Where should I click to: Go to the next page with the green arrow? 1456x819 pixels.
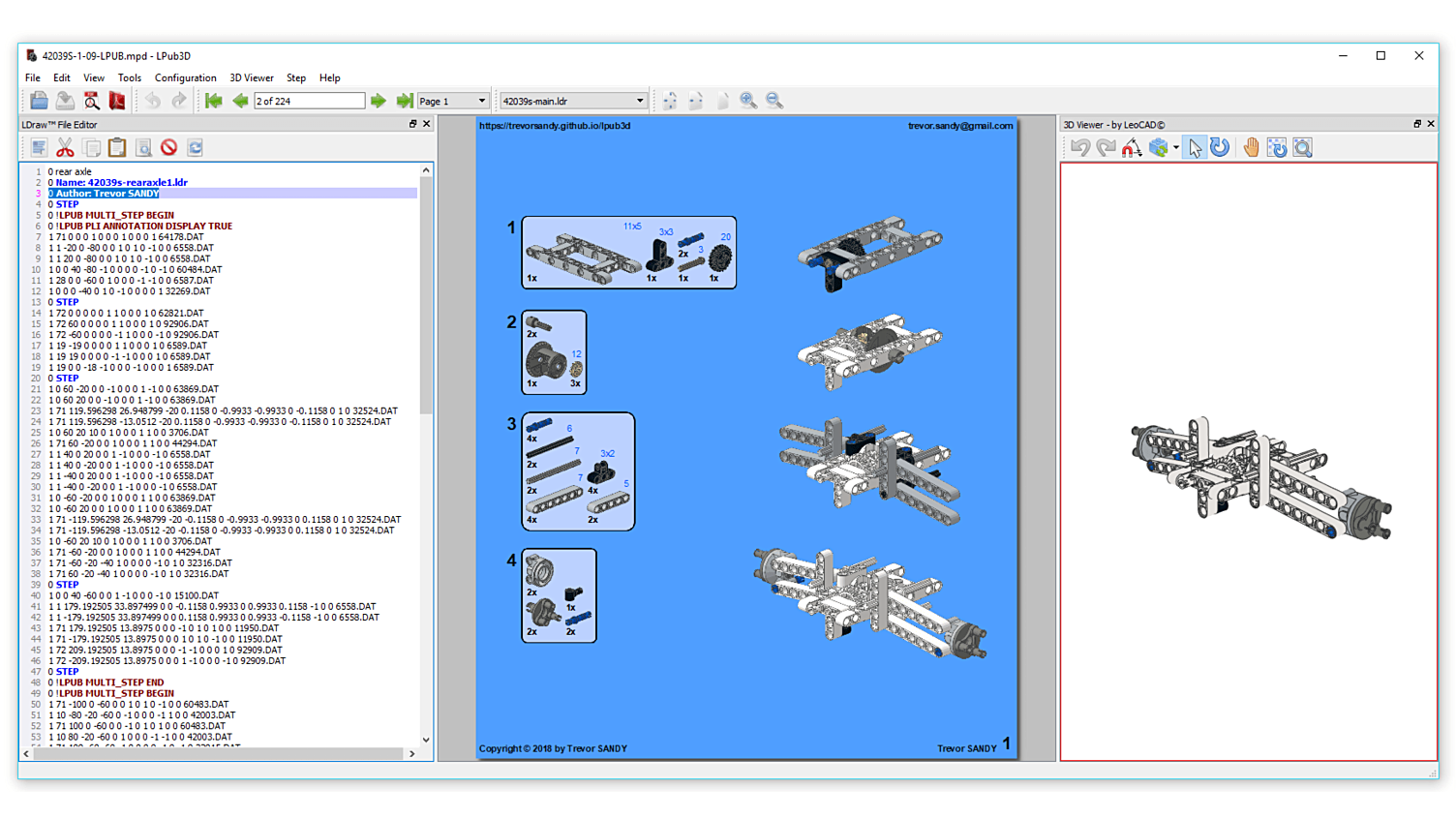coord(378,100)
